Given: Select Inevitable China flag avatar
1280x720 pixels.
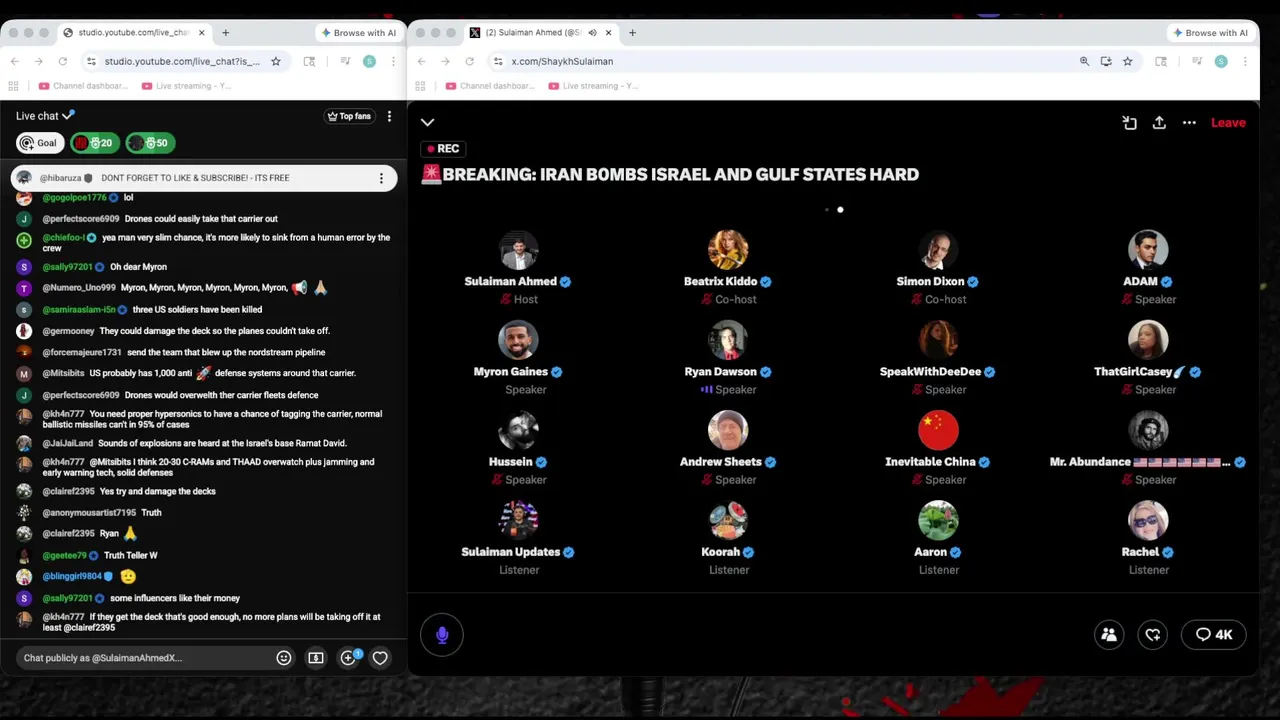Looking at the screenshot, I should [x=938, y=430].
